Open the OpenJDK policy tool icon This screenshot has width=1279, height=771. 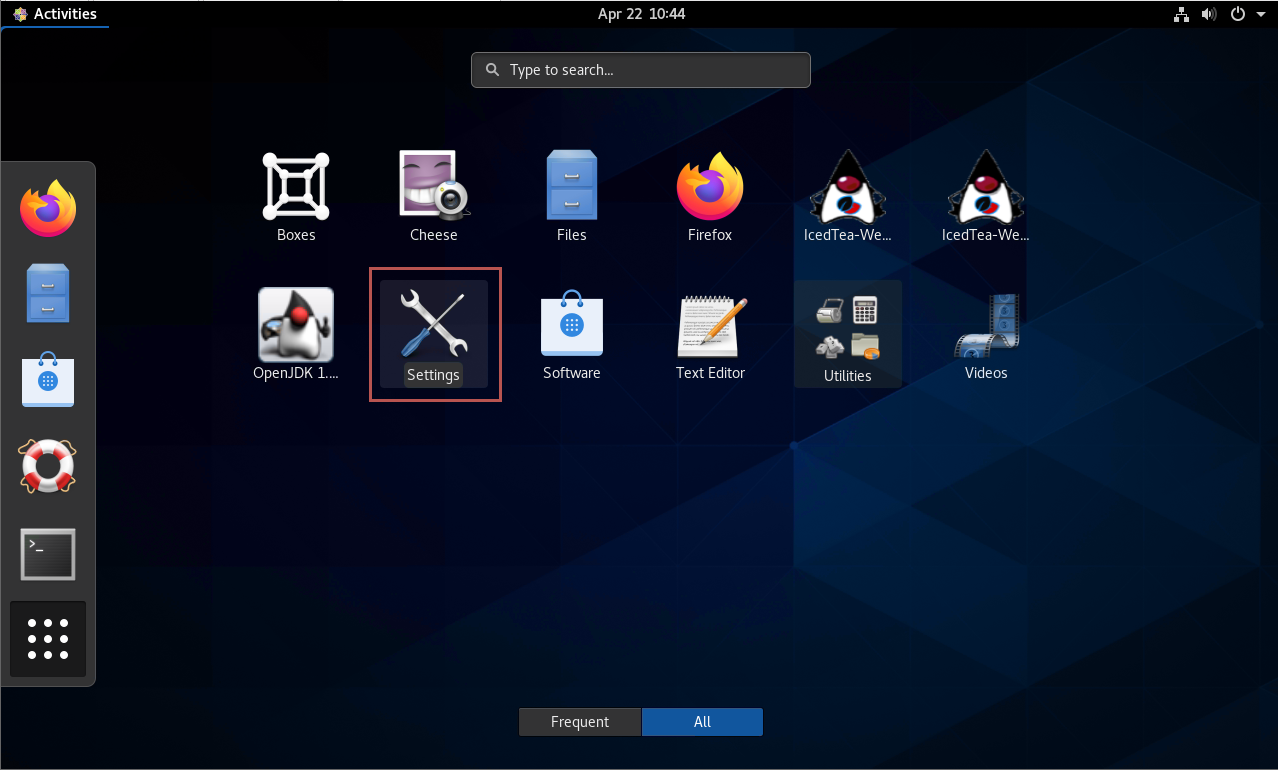(x=296, y=334)
